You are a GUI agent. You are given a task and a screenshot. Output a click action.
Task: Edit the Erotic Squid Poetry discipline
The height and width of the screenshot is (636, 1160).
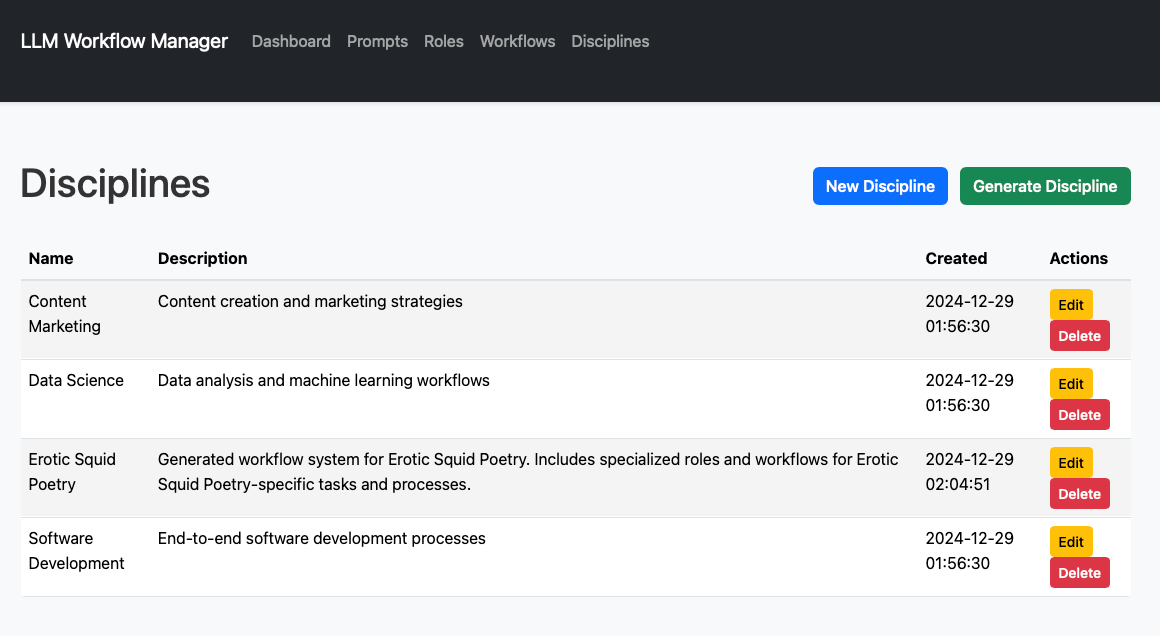click(x=1071, y=462)
